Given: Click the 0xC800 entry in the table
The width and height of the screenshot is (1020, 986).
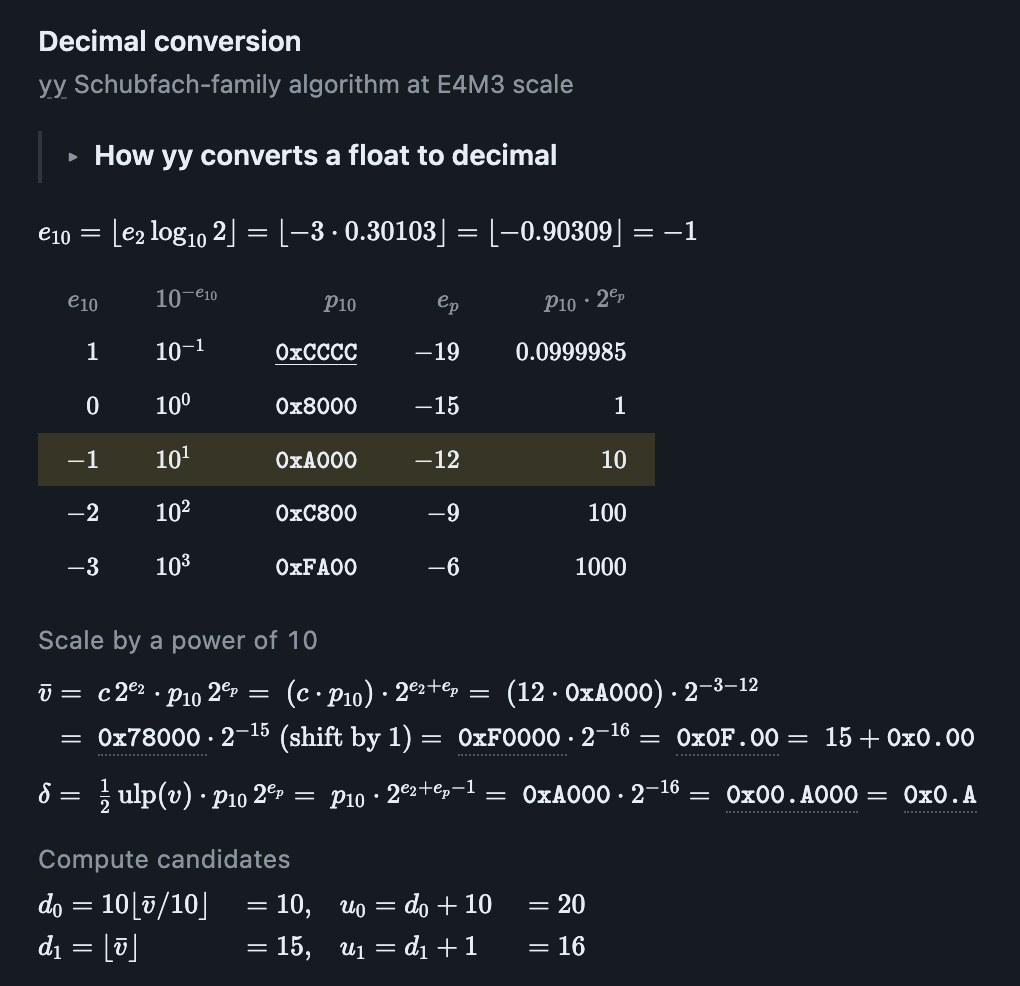Looking at the screenshot, I should tap(316, 513).
